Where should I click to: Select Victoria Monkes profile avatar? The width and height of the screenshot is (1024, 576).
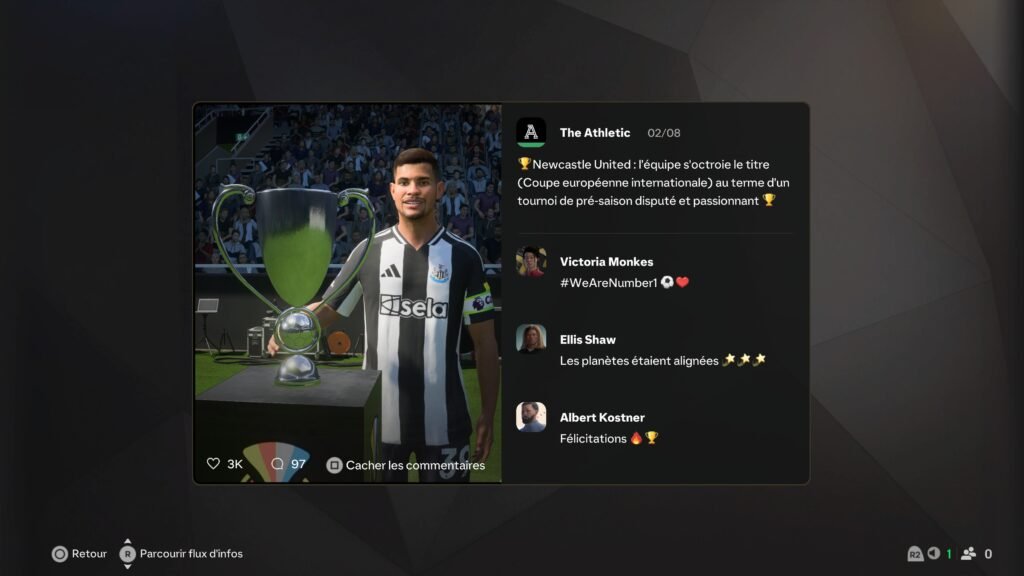click(x=531, y=261)
